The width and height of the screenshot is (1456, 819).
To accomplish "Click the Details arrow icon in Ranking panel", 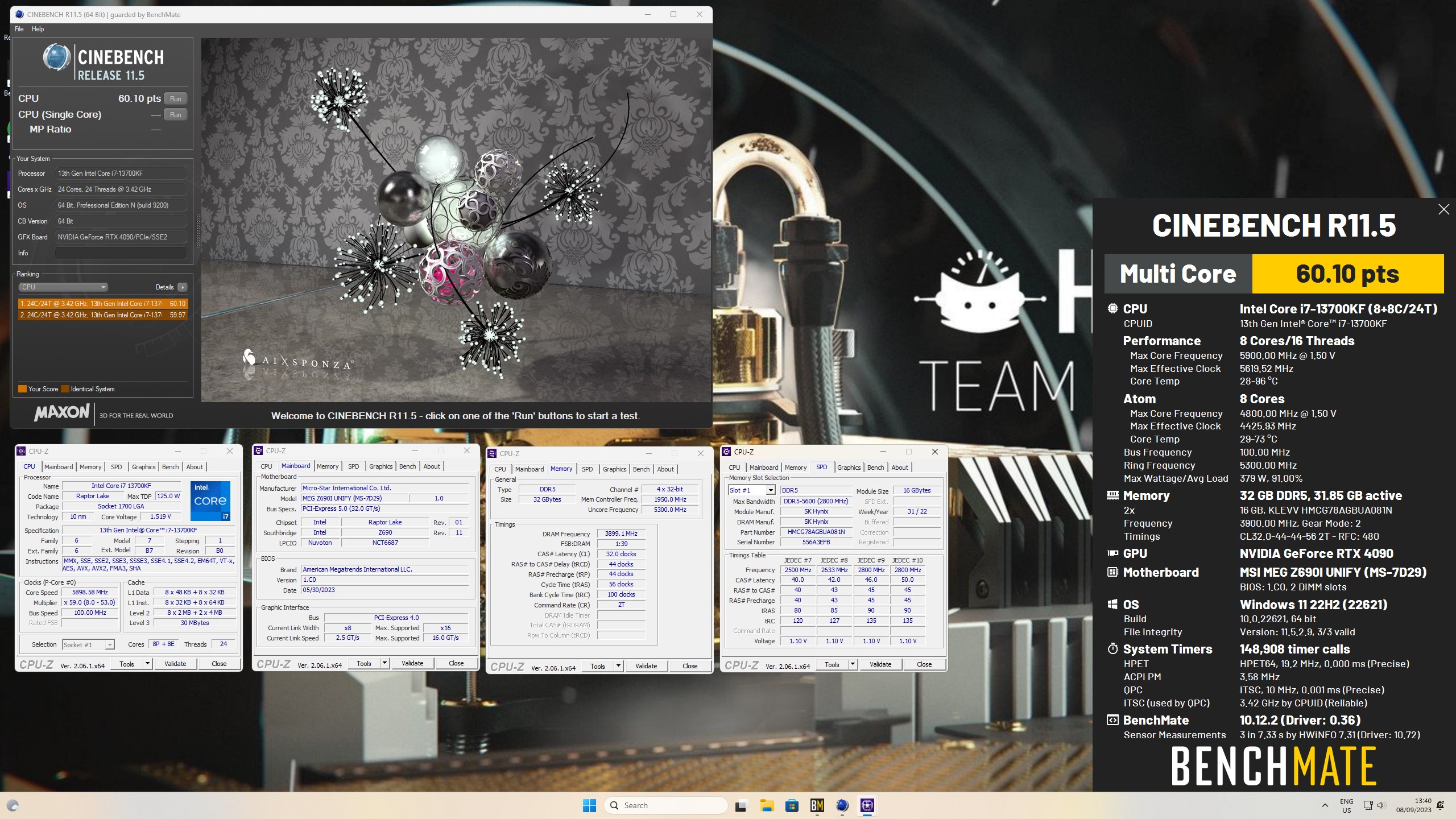I will pyautogui.click(x=183, y=287).
